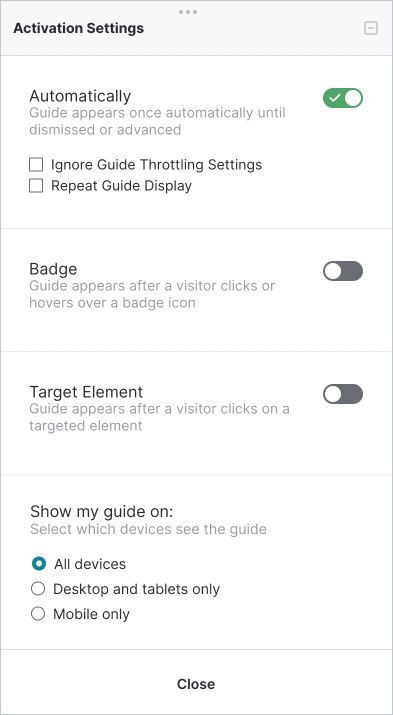Turn on the Target Element toggle

coord(343,394)
